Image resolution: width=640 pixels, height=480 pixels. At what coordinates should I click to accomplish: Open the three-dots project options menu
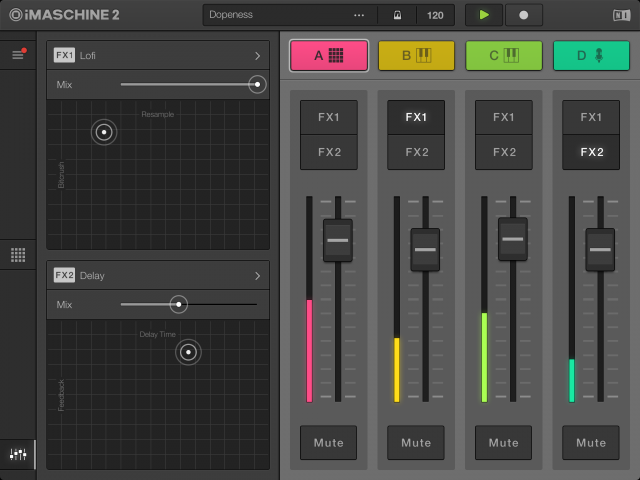(359, 15)
